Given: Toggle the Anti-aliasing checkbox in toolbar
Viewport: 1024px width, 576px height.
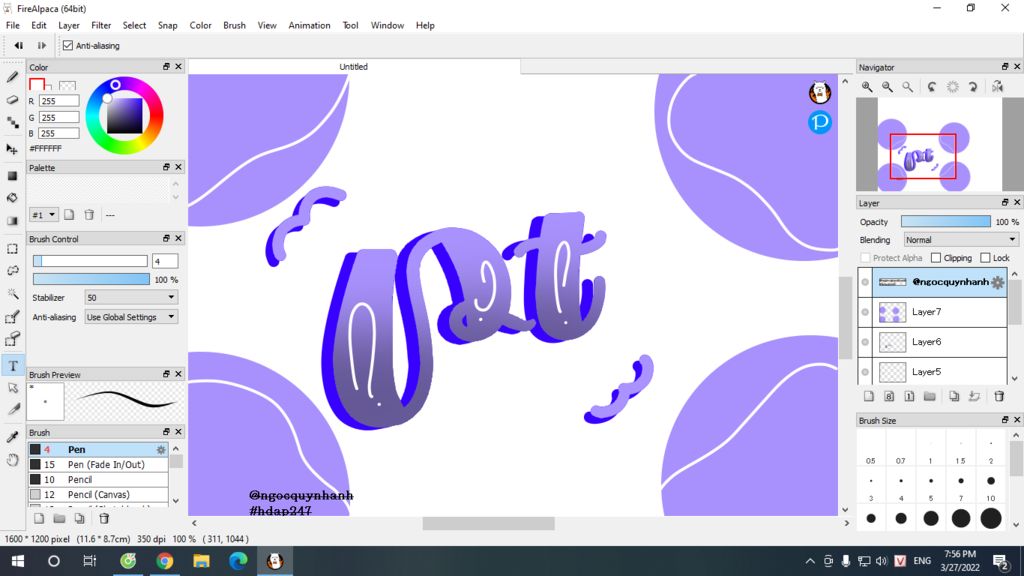Looking at the screenshot, I should [x=68, y=46].
